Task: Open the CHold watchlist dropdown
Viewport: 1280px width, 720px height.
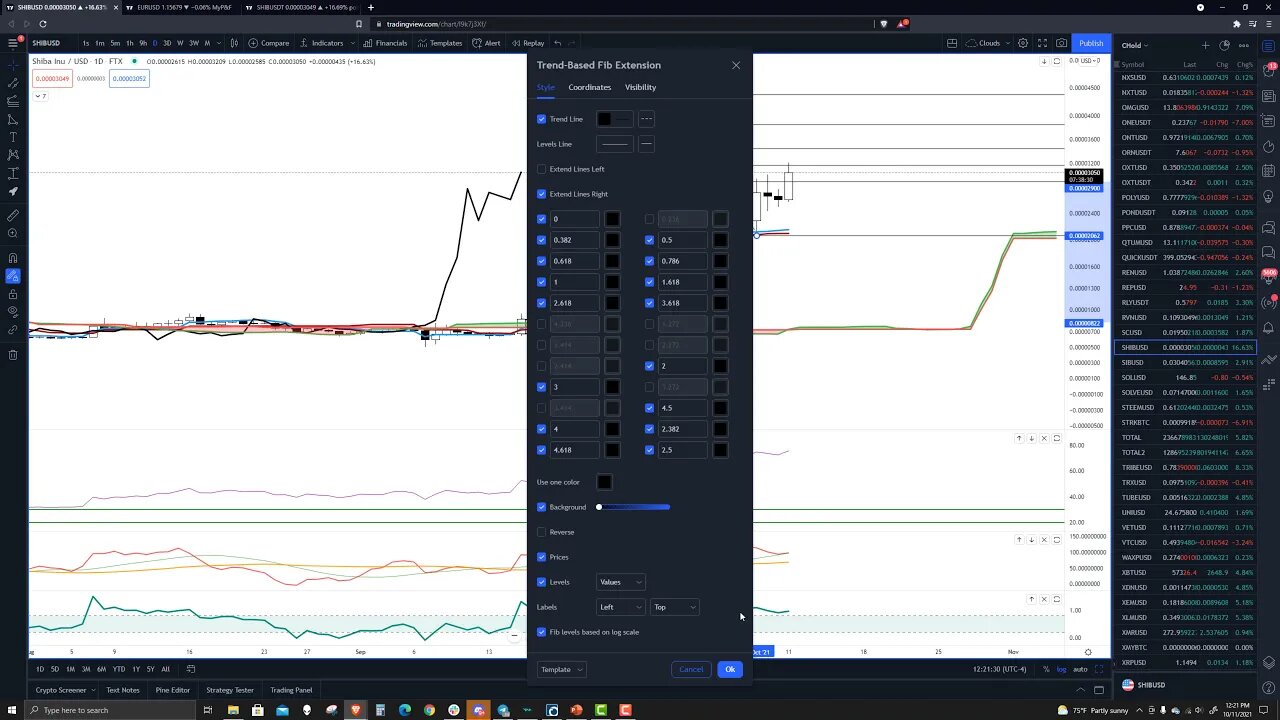Action: coord(1135,45)
